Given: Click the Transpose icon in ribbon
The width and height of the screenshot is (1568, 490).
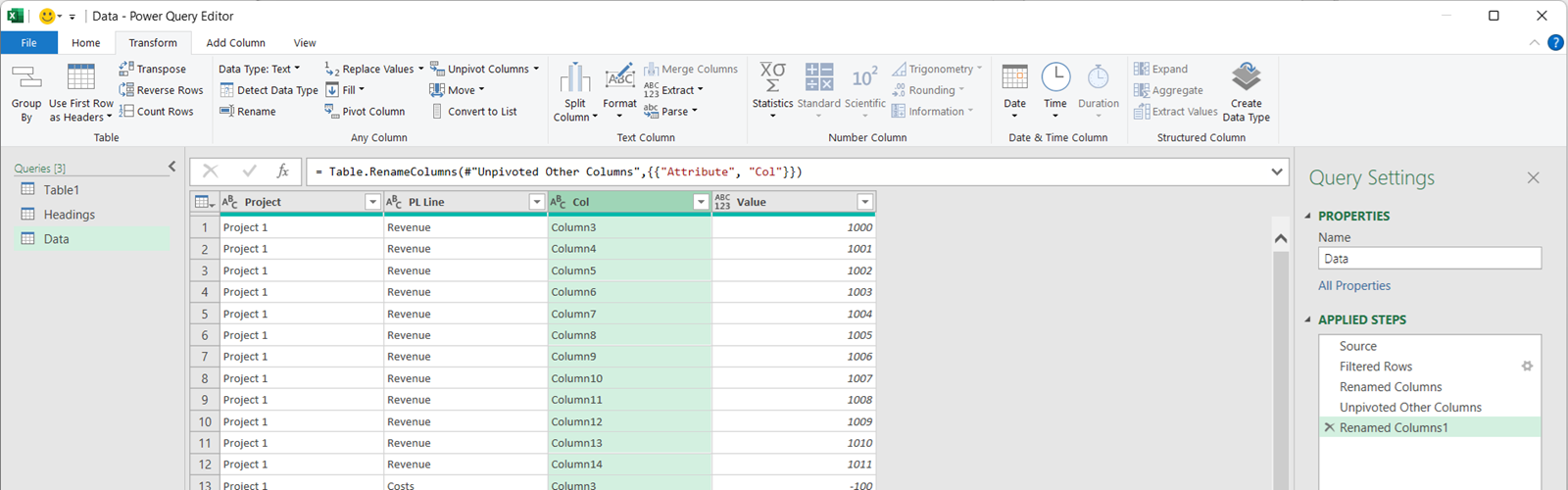Looking at the screenshot, I should coord(126,69).
